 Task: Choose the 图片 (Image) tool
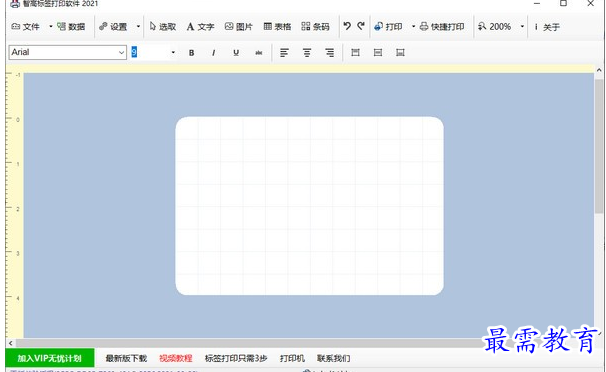point(238,27)
